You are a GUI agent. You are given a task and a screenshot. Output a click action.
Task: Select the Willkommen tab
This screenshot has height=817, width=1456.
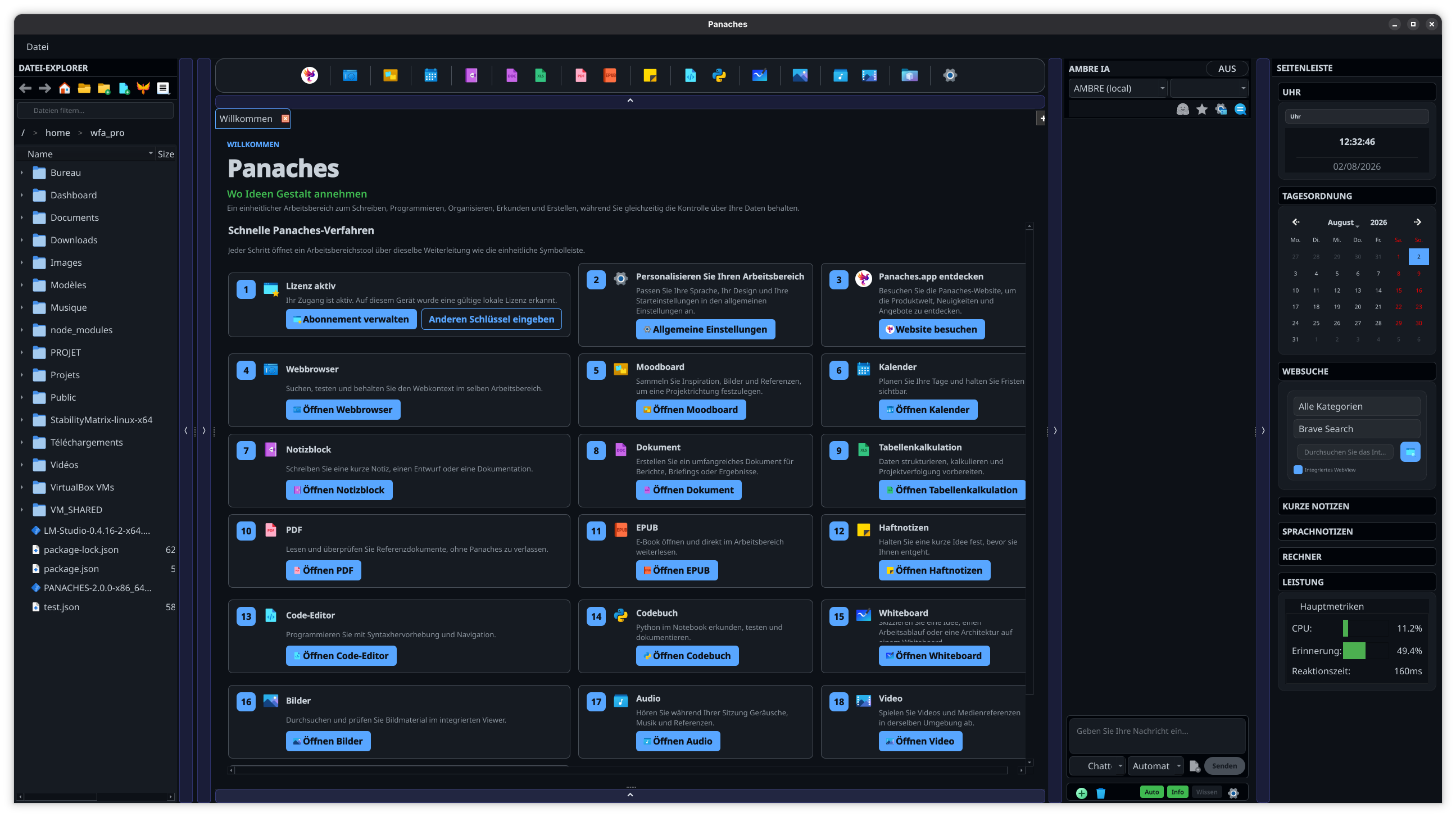pos(246,119)
